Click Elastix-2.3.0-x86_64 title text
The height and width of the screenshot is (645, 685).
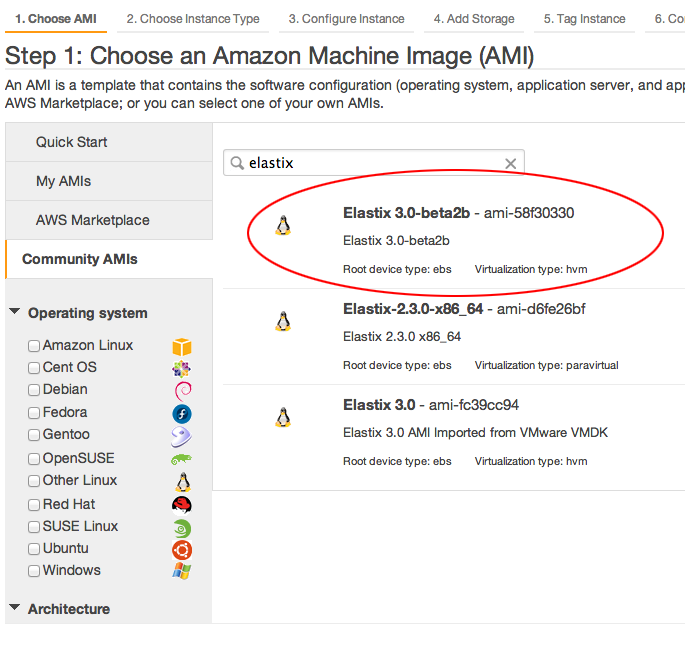click(x=413, y=309)
